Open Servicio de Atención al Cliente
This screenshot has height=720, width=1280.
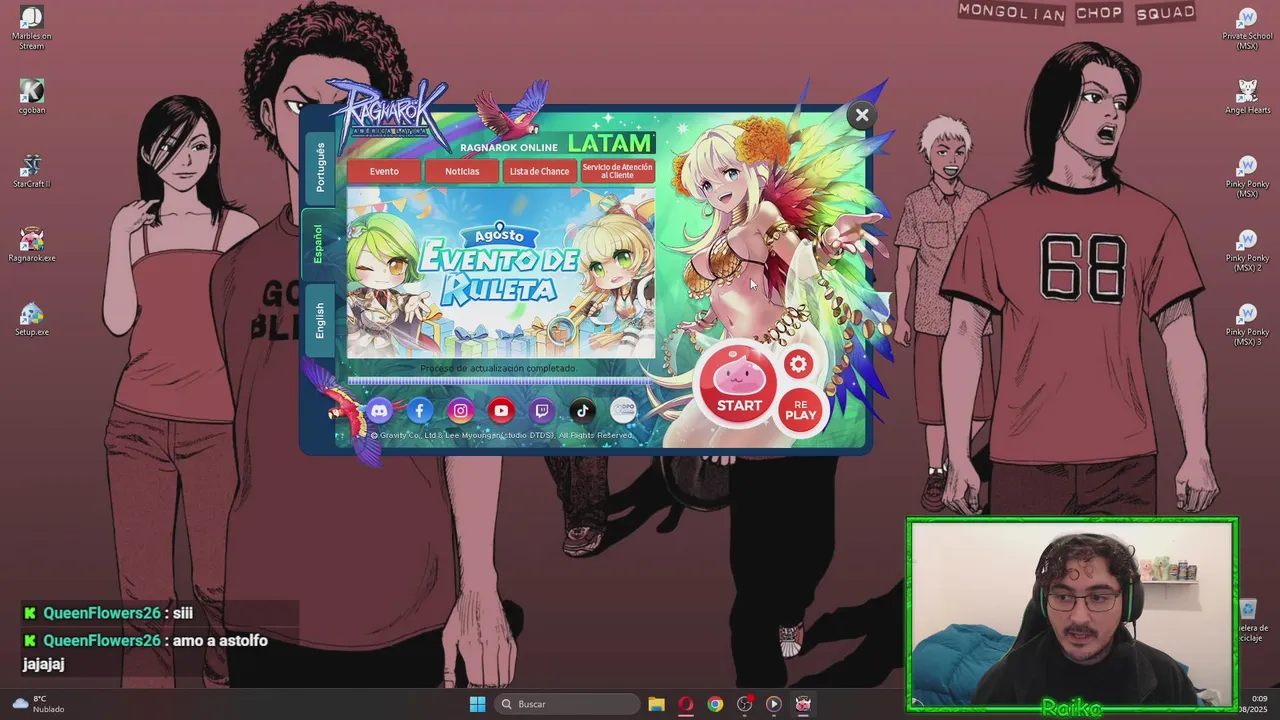pos(618,171)
